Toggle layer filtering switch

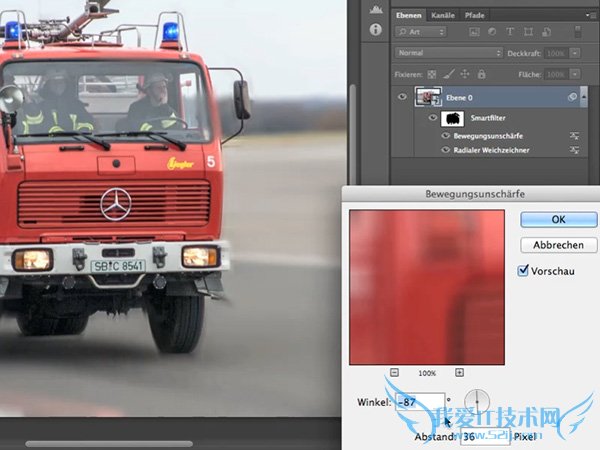577,31
